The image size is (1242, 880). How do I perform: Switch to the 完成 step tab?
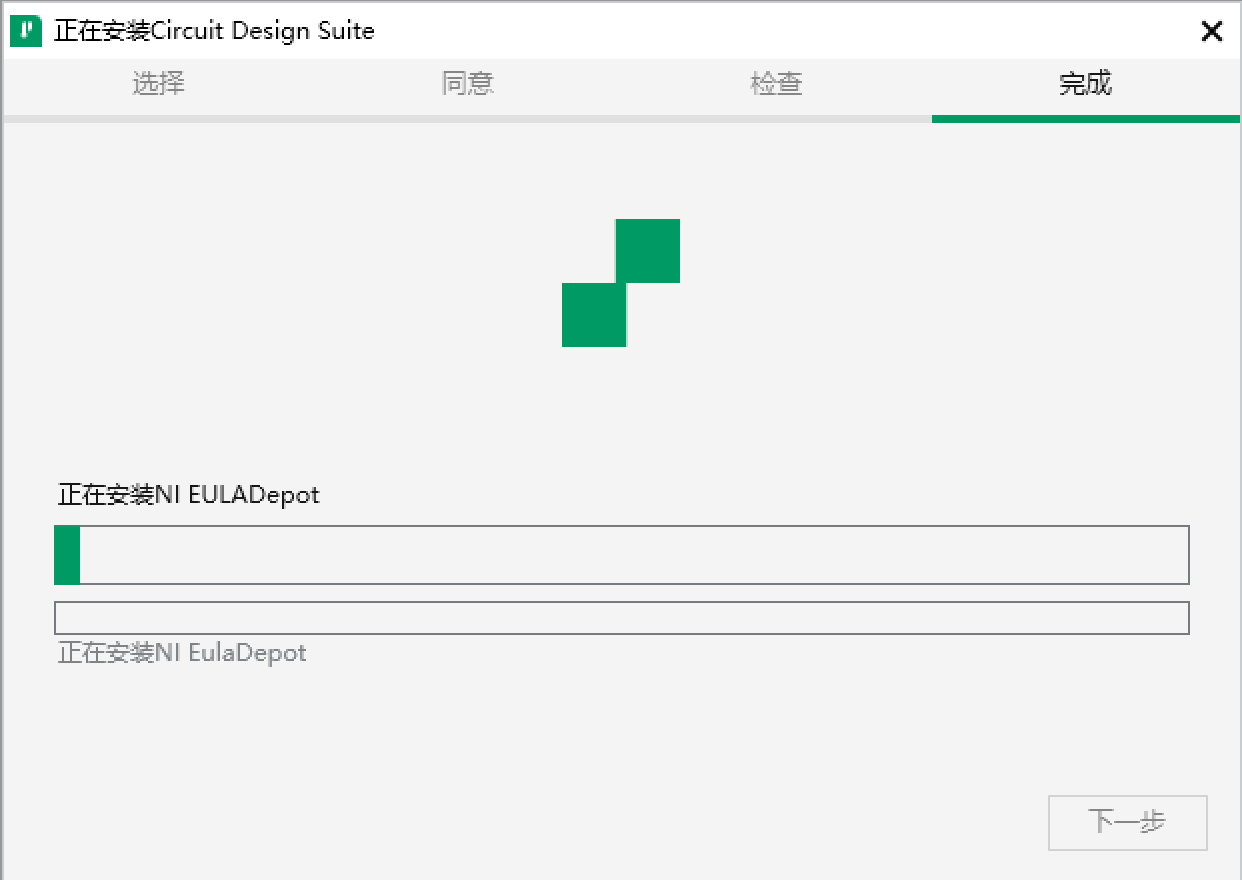(1085, 85)
